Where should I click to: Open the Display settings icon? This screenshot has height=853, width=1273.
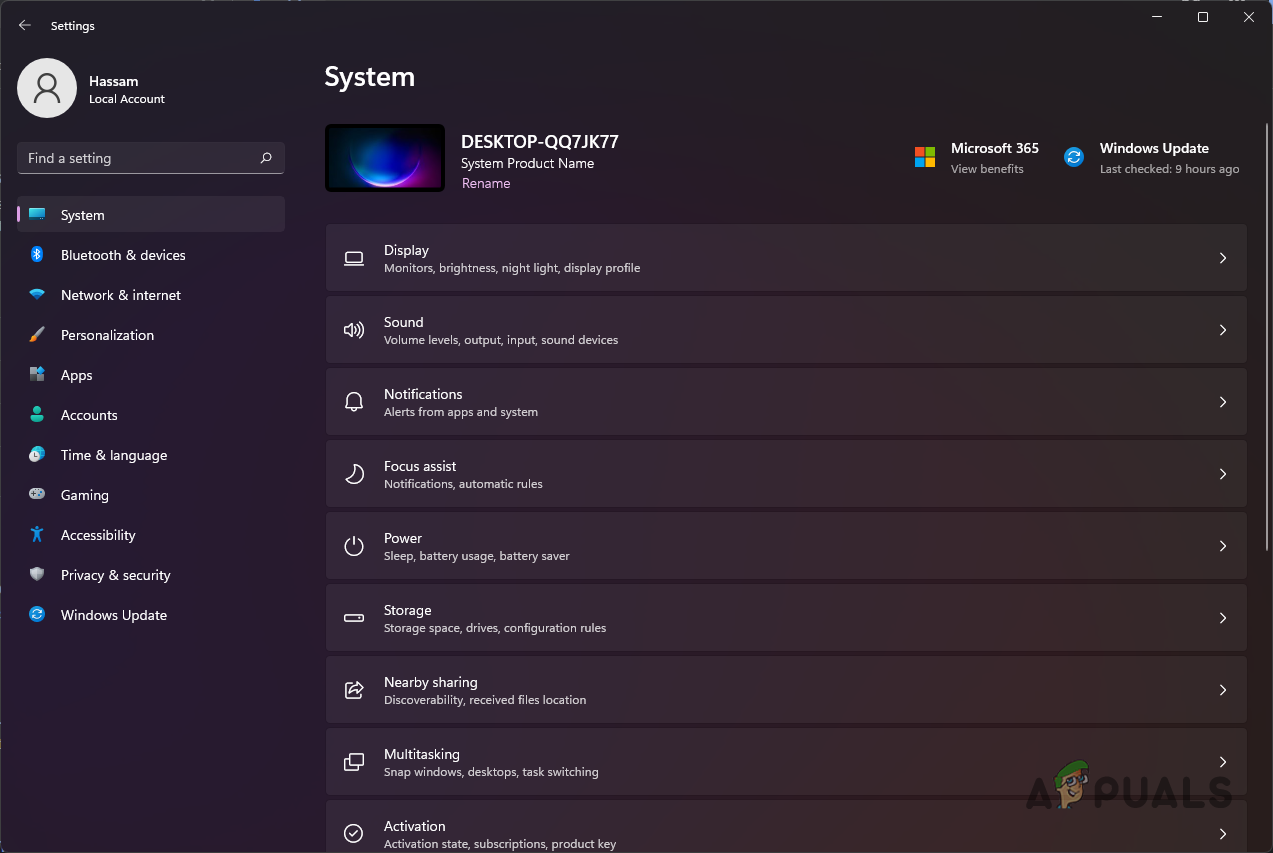354,258
